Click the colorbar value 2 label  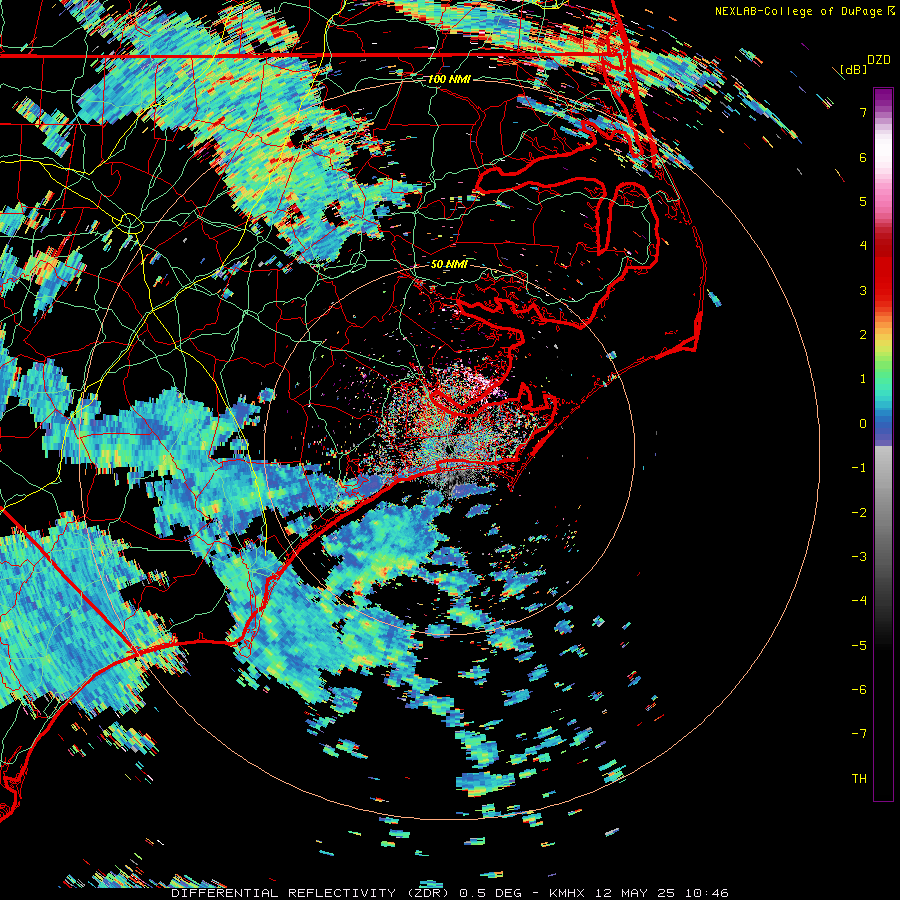pyautogui.click(x=863, y=335)
